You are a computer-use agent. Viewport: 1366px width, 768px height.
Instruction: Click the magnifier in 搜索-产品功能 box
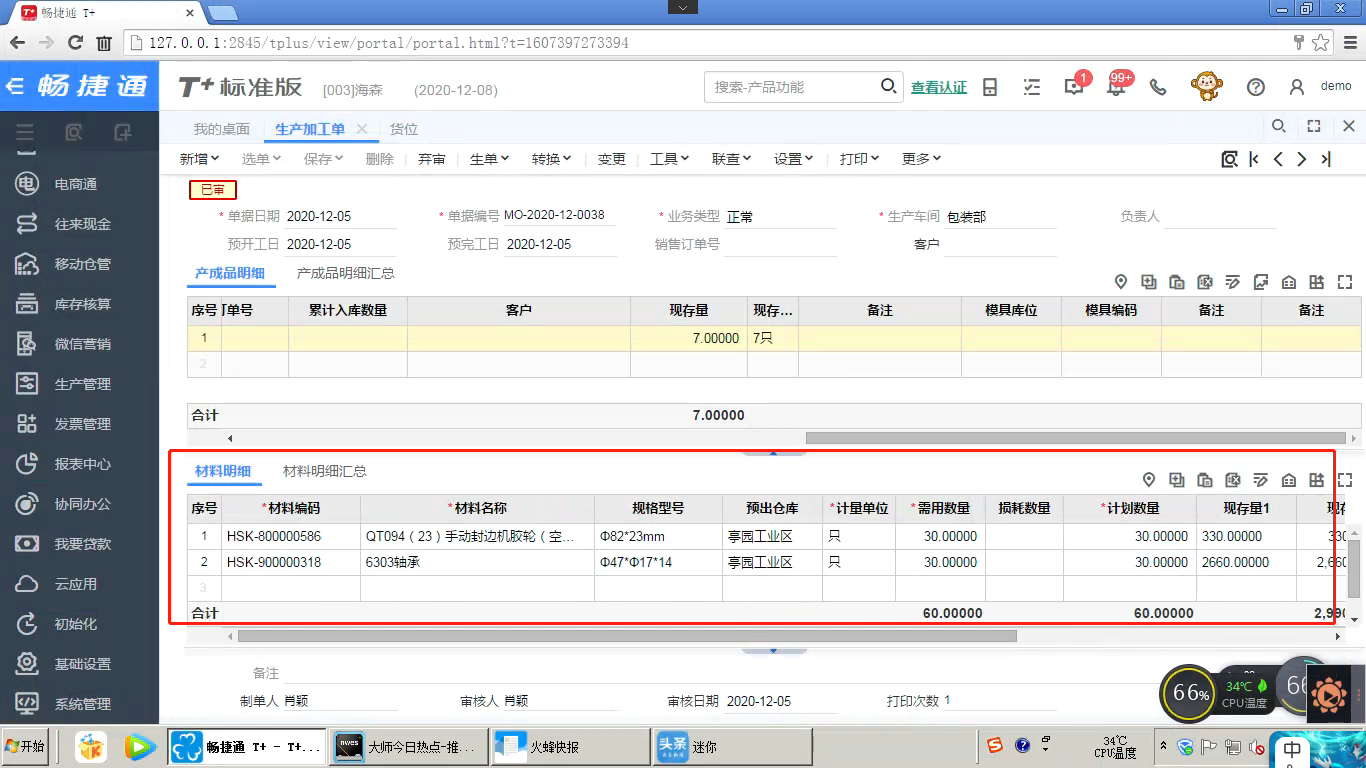[888, 87]
